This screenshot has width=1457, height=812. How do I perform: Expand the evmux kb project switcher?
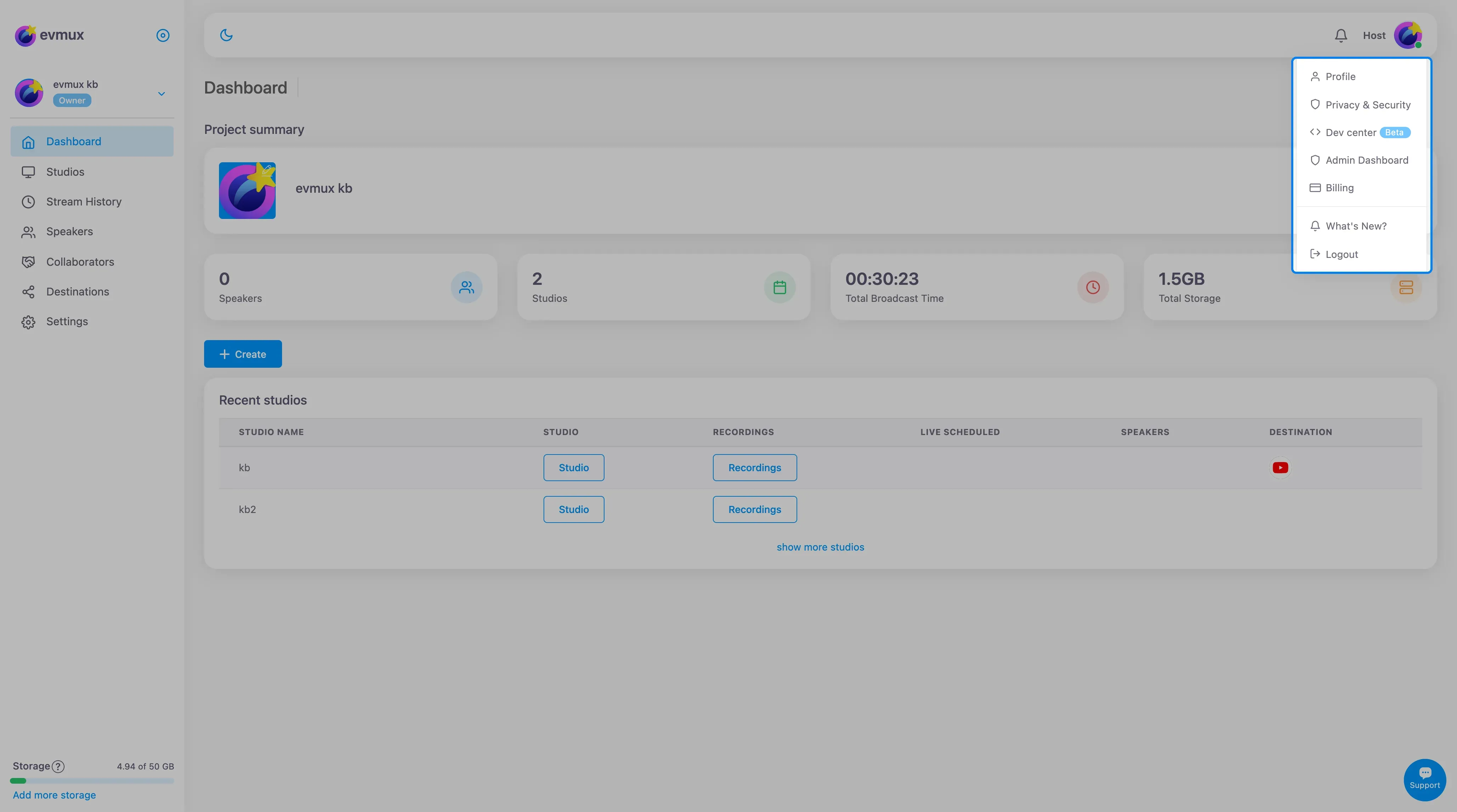(x=161, y=94)
